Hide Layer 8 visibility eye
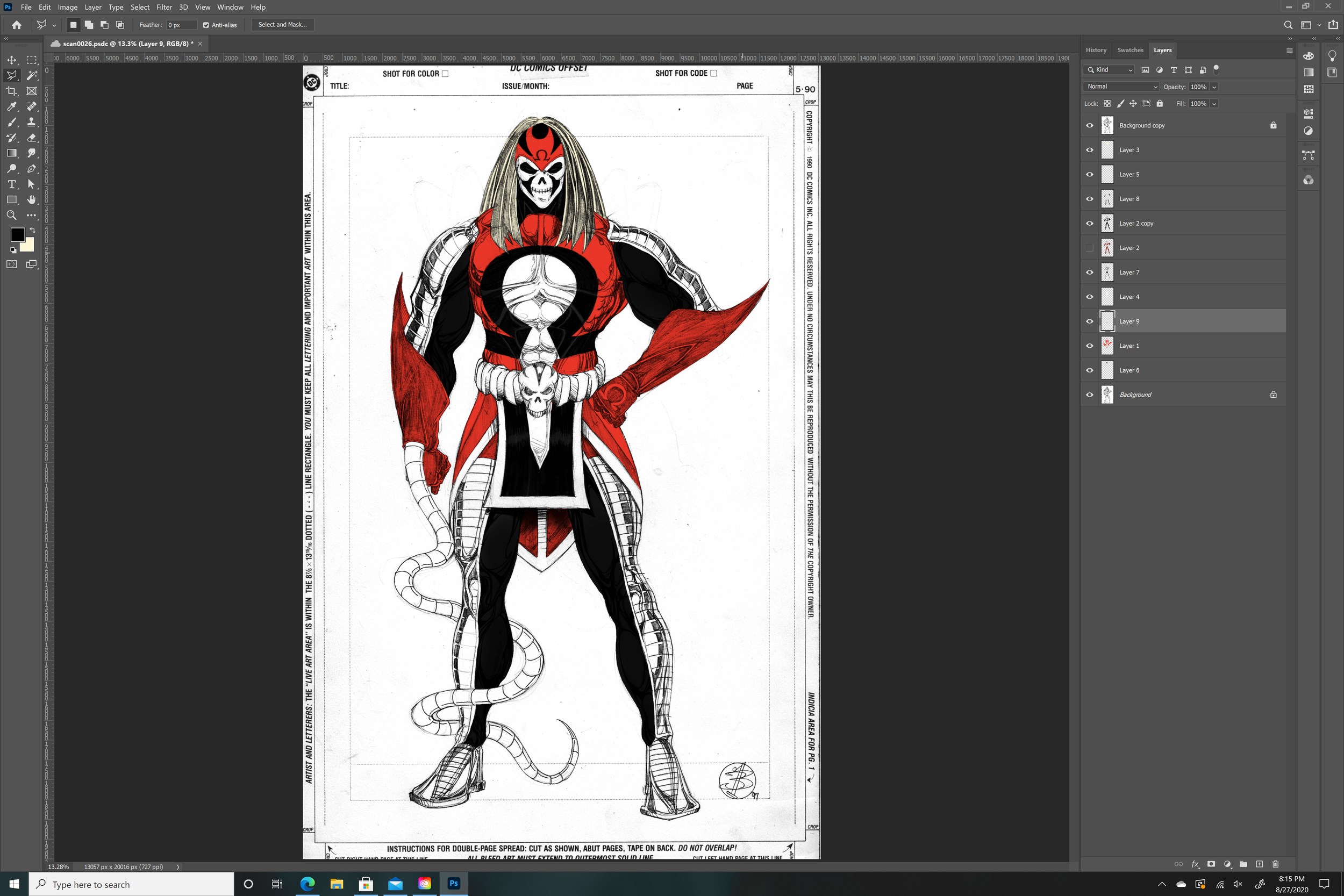The image size is (1344, 896). coord(1090,199)
